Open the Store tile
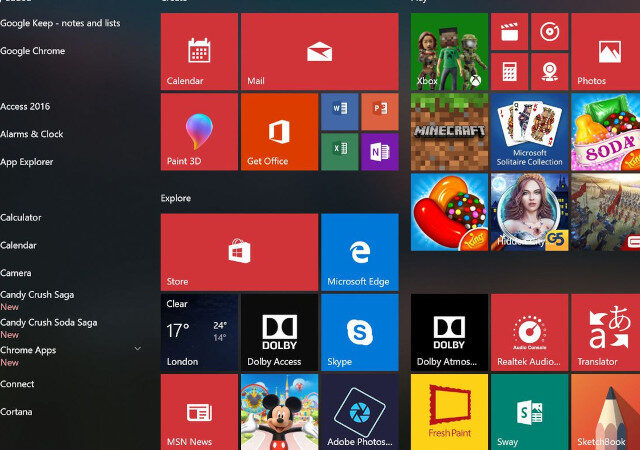The height and width of the screenshot is (450, 640). (x=239, y=252)
